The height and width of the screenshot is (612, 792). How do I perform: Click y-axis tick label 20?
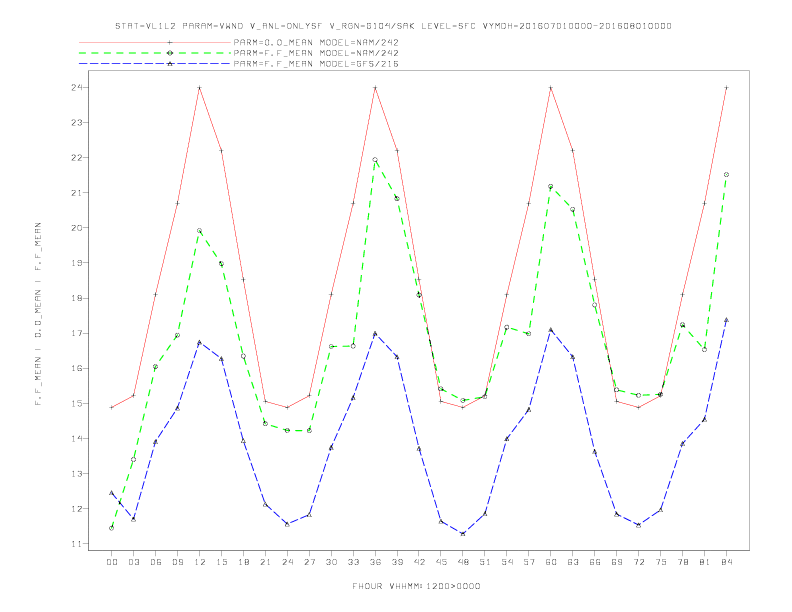[77, 228]
